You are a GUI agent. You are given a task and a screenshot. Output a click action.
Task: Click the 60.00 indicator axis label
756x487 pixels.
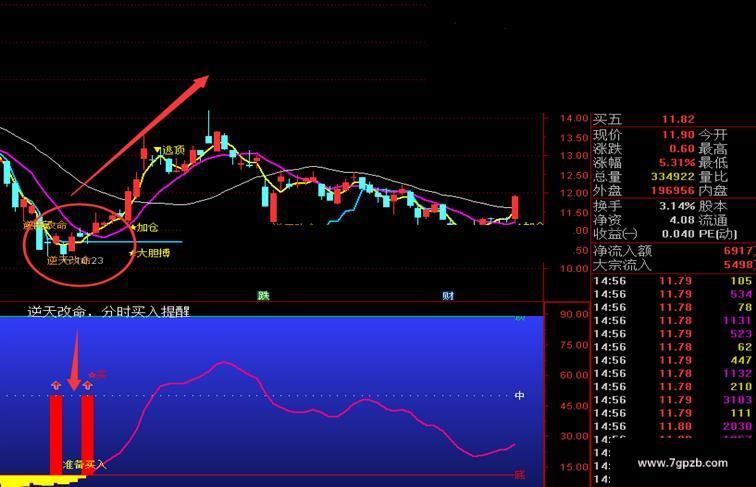click(574, 375)
